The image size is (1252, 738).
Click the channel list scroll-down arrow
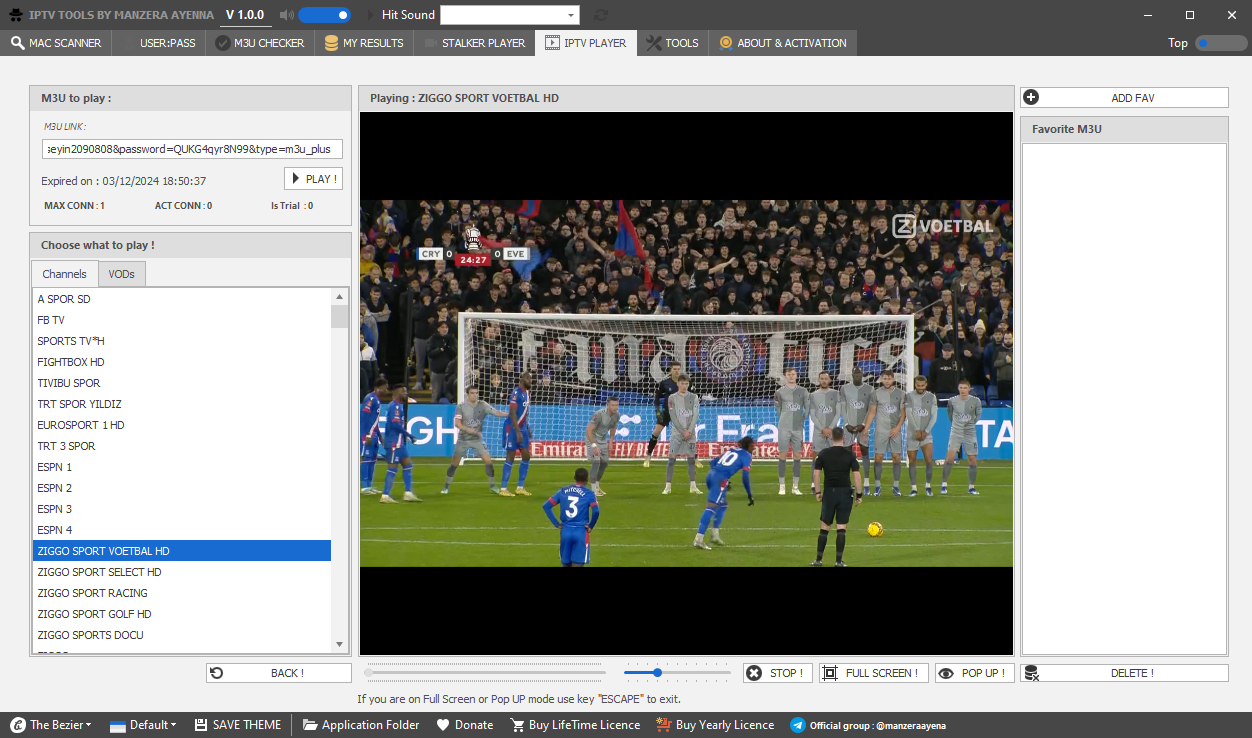tap(340, 644)
